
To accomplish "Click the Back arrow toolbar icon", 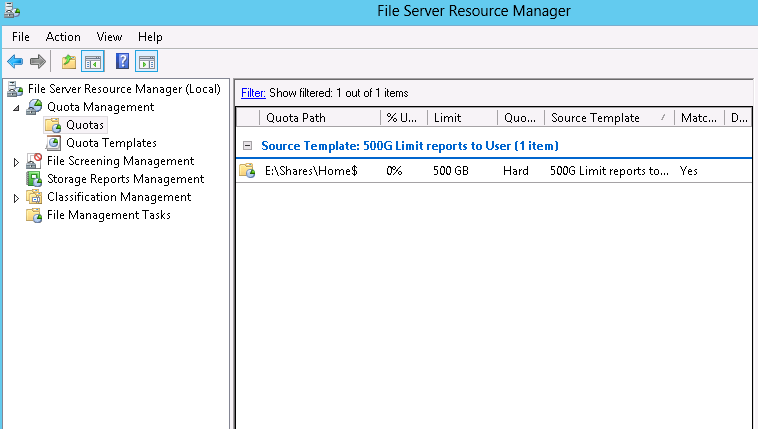I will click(15, 61).
